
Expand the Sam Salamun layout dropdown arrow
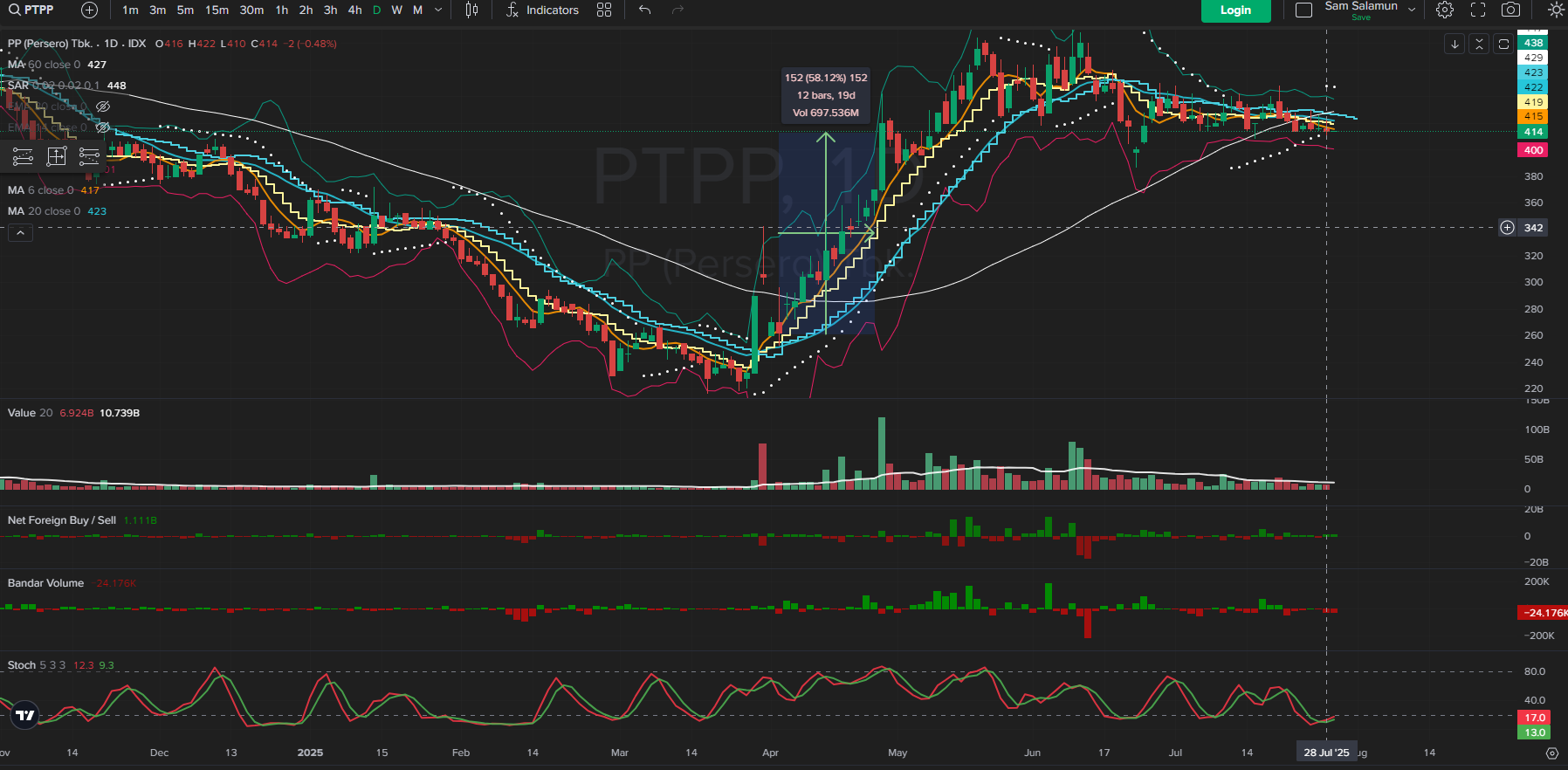click(x=1412, y=10)
